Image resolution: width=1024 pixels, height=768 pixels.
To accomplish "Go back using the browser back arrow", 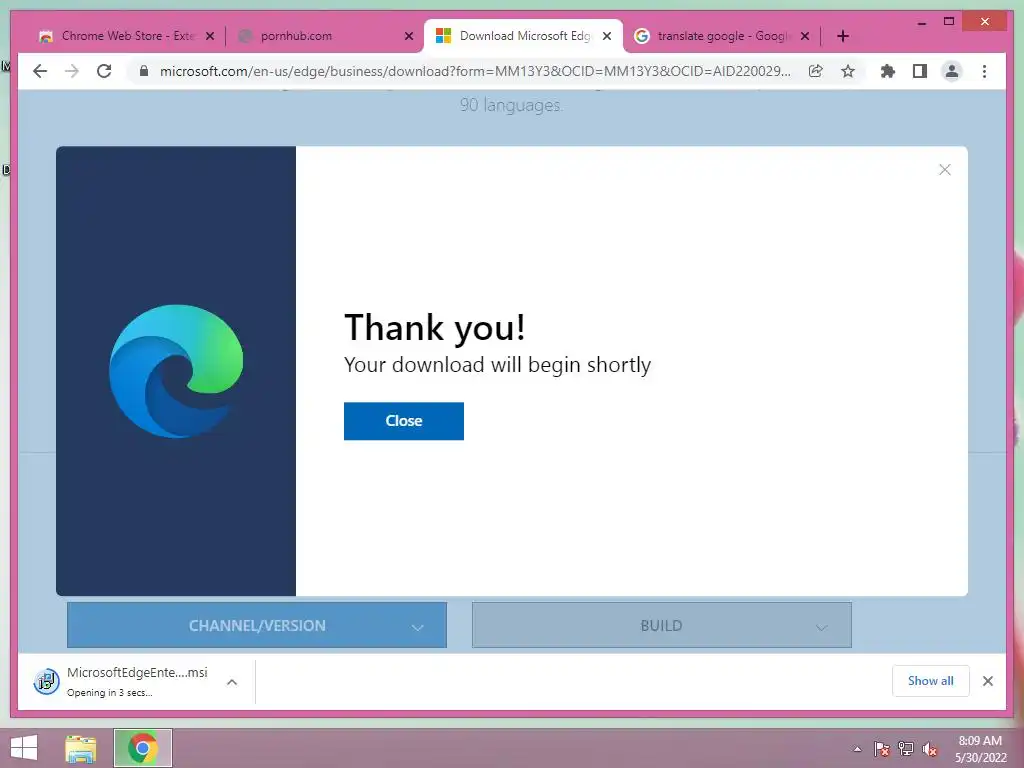I will coord(40,71).
